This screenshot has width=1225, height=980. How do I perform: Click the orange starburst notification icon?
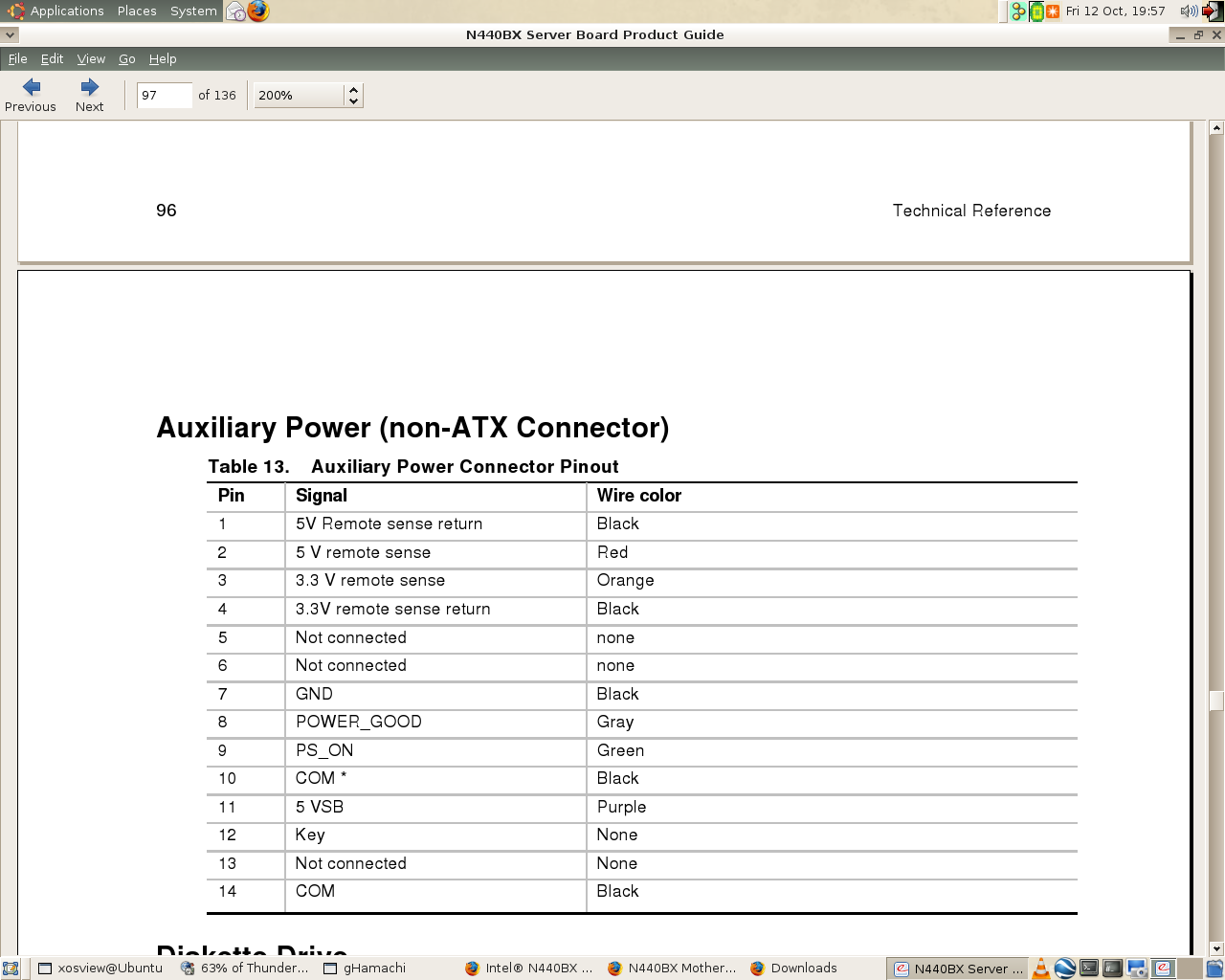[1053, 11]
